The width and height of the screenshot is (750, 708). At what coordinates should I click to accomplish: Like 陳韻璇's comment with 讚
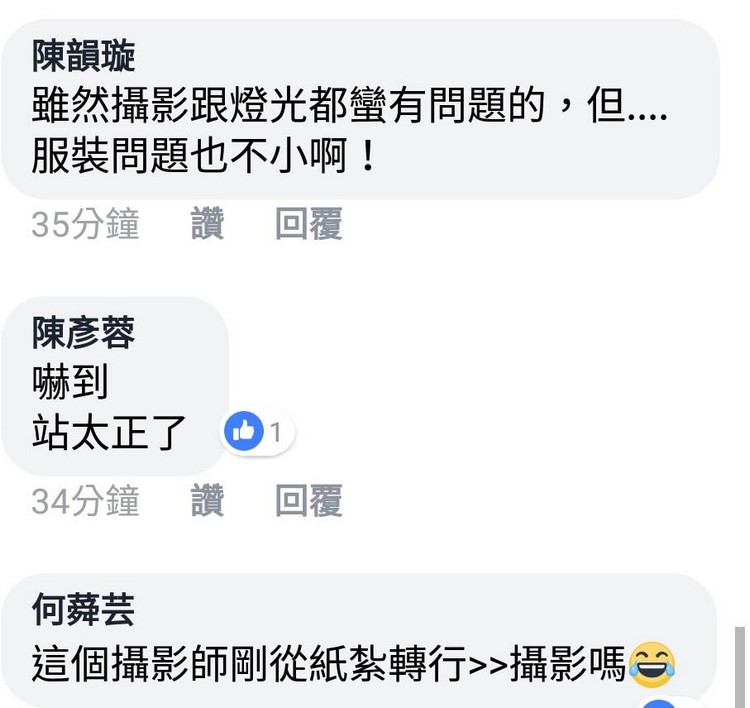coord(207,223)
